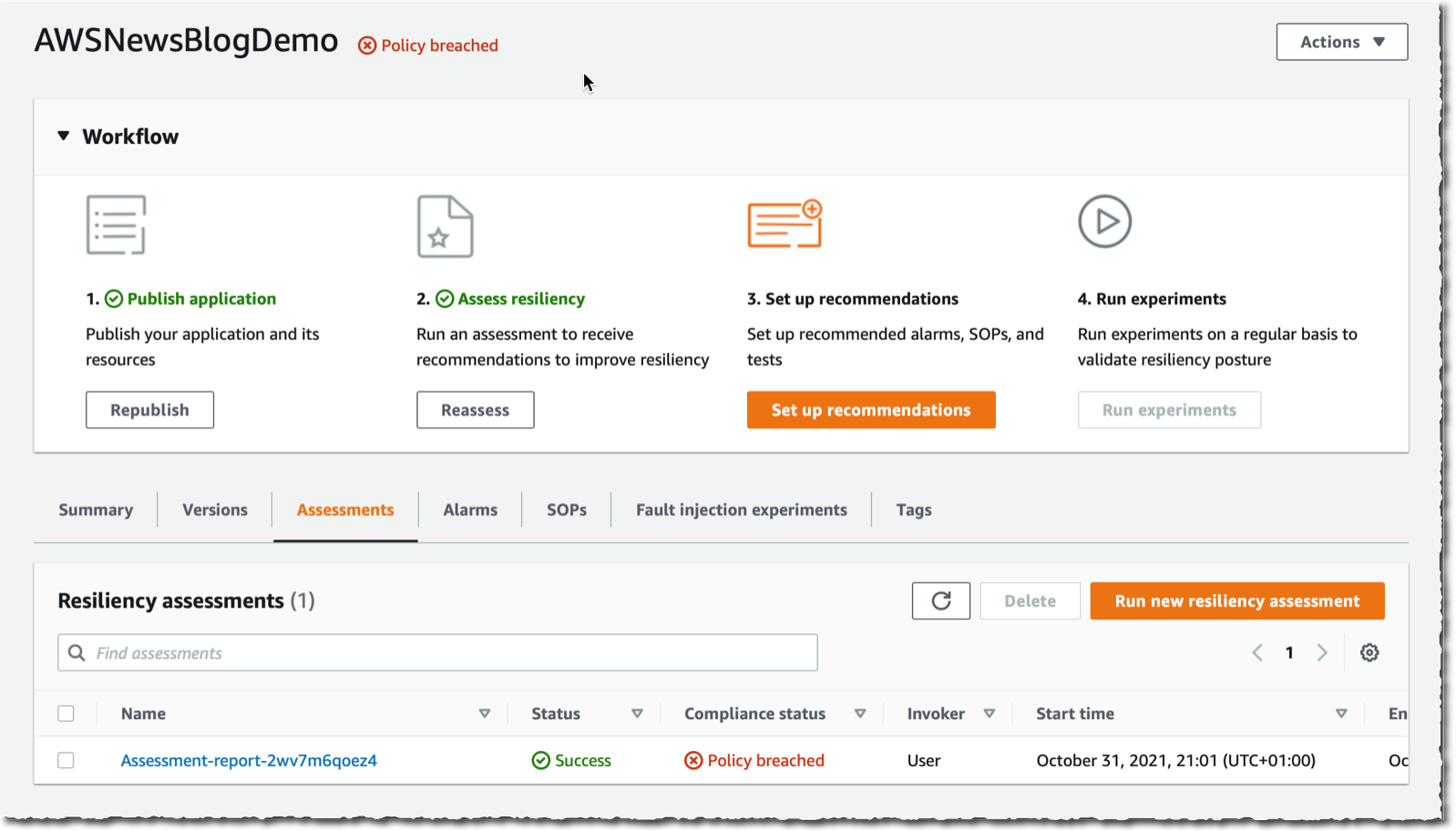Sort assessments by the Status column arrow

tap(637, 713)
